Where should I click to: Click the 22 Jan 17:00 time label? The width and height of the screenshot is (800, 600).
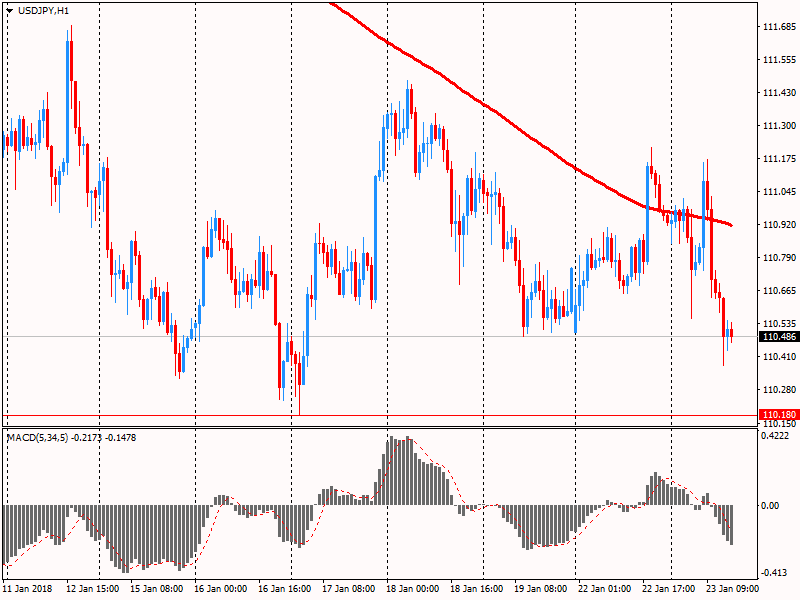pos(668,588)
